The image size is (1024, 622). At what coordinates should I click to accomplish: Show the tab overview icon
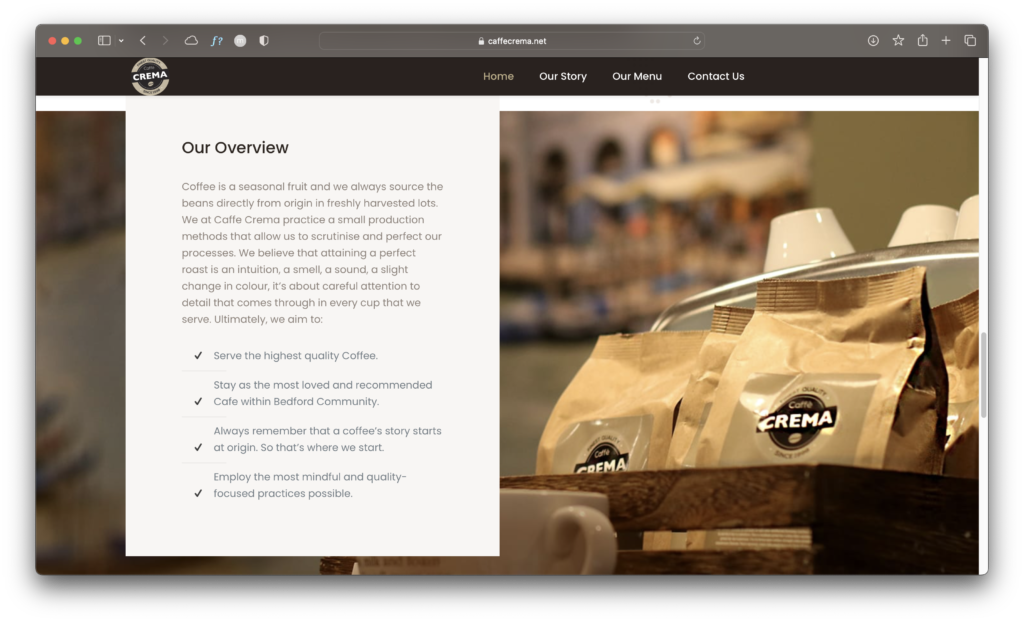(970, 40)
